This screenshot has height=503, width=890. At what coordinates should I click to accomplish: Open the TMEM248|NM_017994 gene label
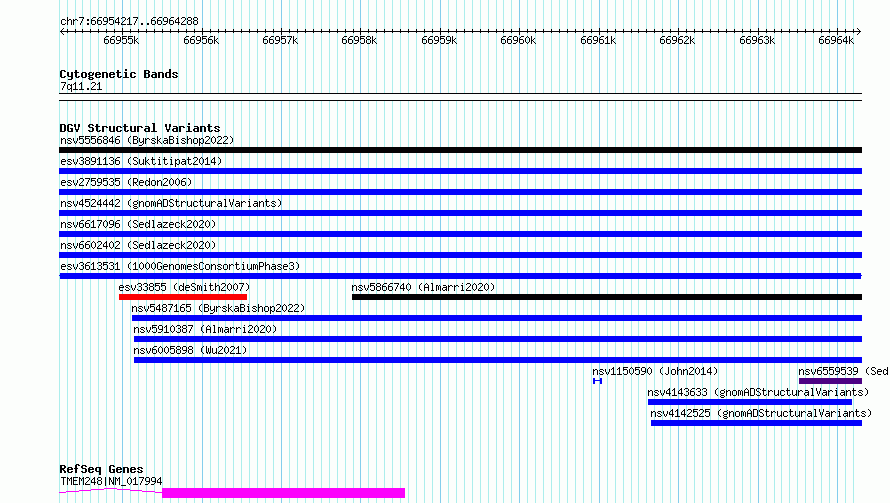(111, 481)
